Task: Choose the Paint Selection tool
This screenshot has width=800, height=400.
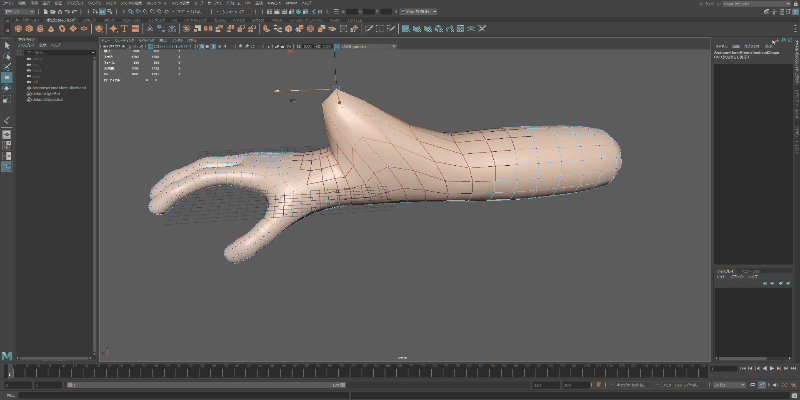Action: coord(6,67)
